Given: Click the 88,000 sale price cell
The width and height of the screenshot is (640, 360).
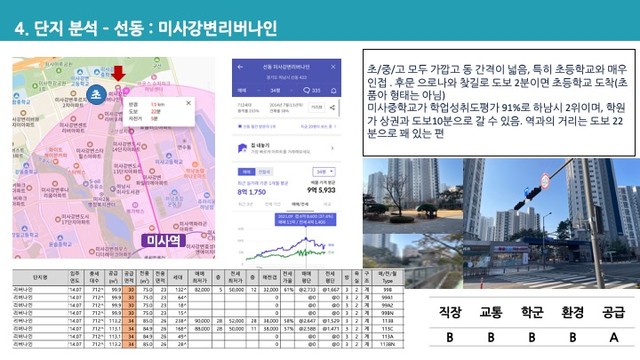Looking at the screenshot, I should [201, 329].
